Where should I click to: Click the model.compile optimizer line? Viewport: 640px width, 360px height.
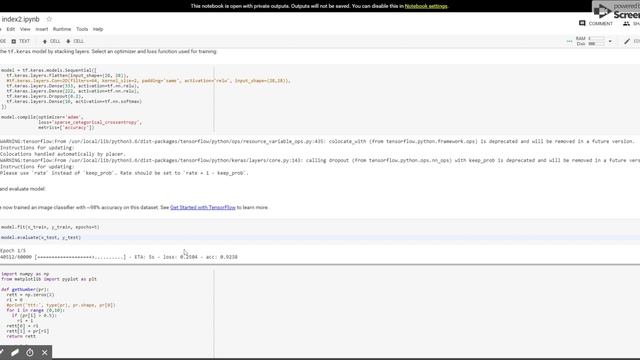click(x=42, y=117)
